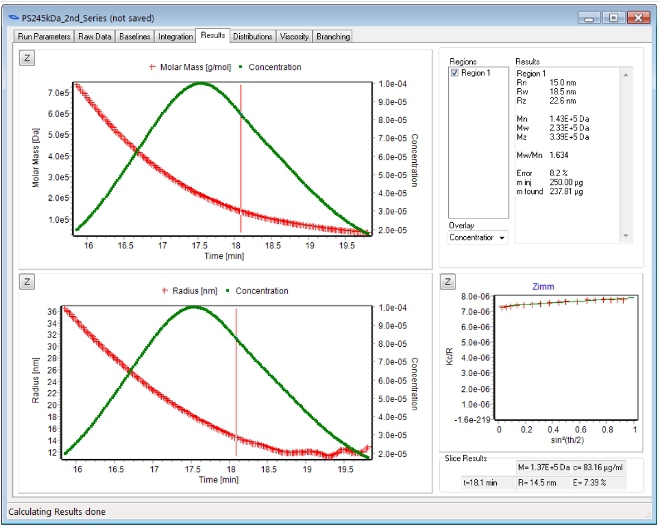Click the Z zoom button above radius chart
Screen dimensions: 660x528
point(28,283)
